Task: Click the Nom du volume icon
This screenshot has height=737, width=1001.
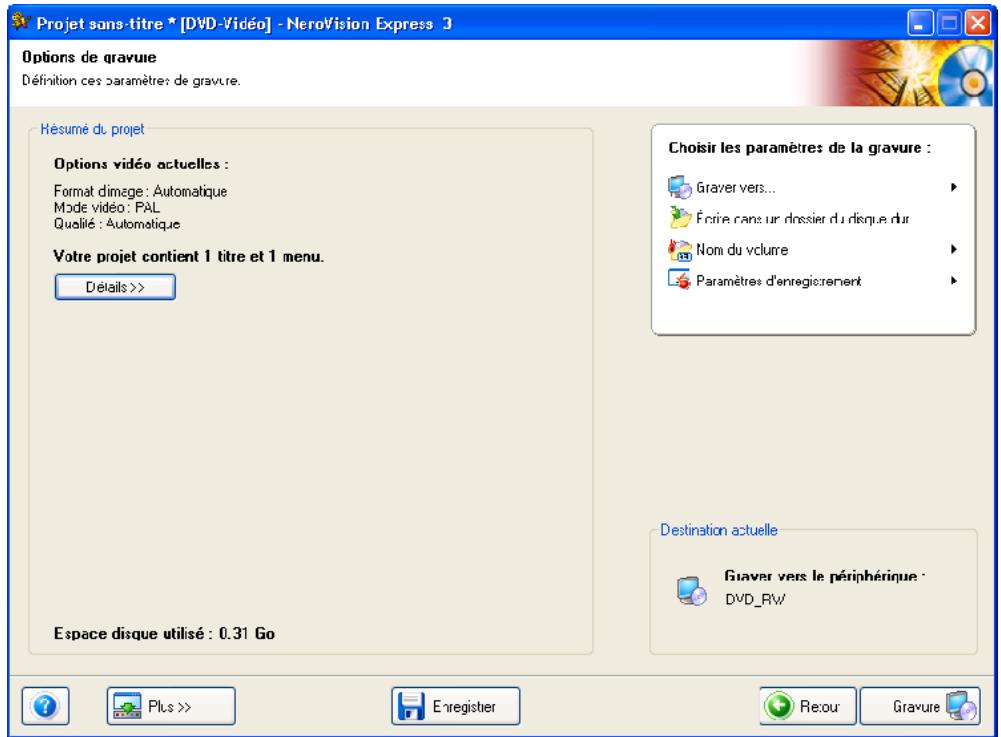Action: coord(680,249)
